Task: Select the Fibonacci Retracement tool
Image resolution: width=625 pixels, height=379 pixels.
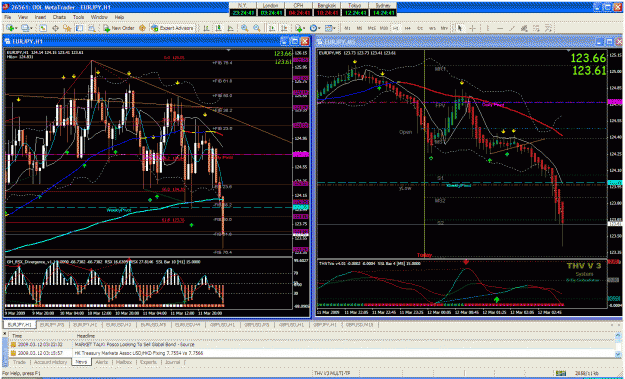Action: pos(537,28)
